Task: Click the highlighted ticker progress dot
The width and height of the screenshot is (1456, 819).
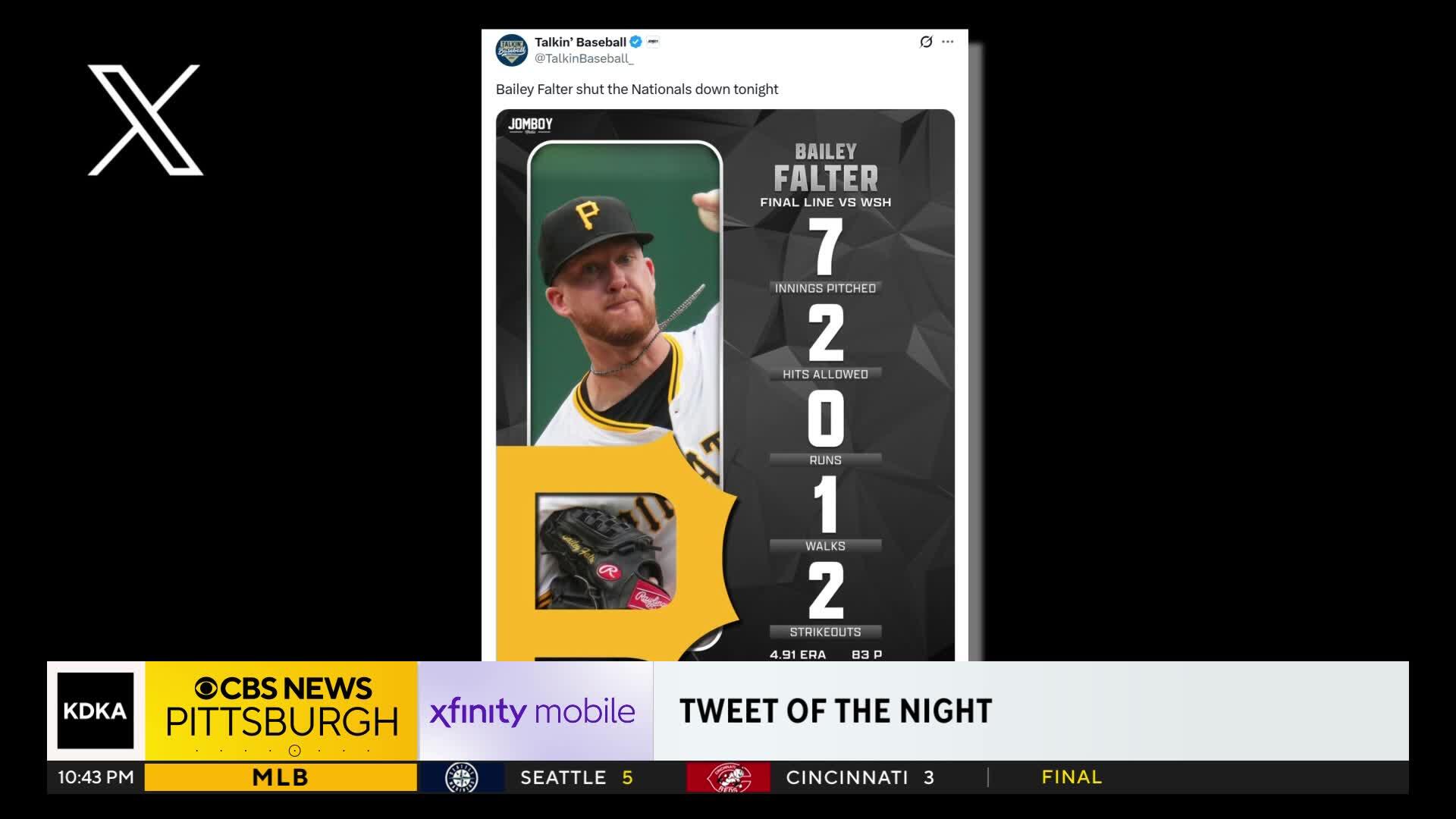Action: click(295, 751)
